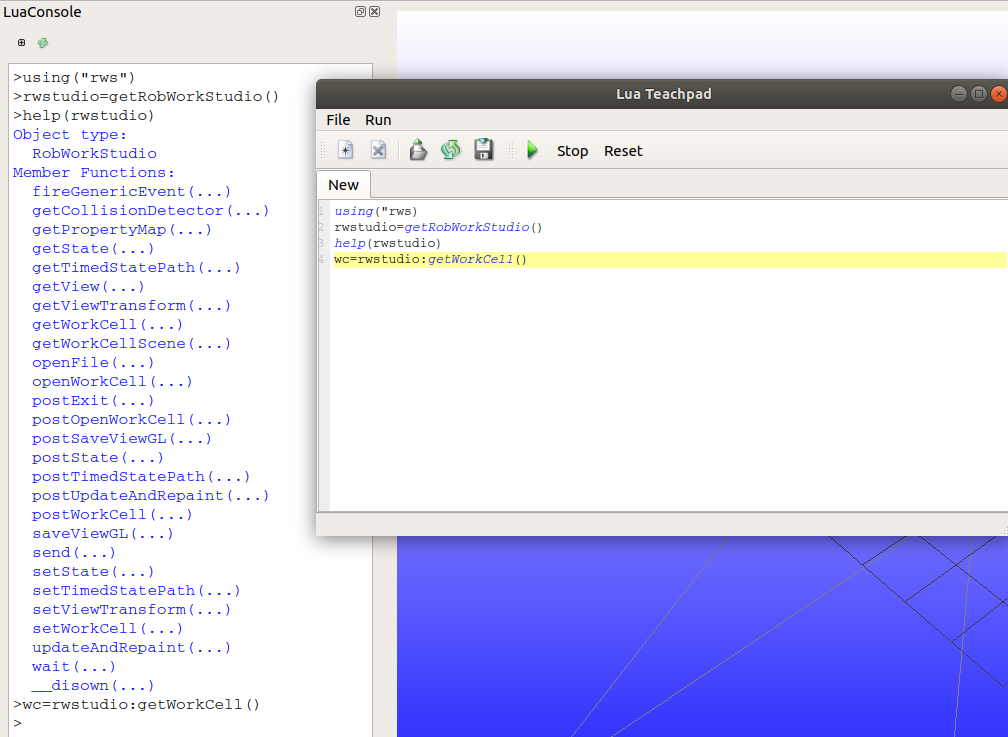Open the File menu in Lua Teachpad

point(338,120)
